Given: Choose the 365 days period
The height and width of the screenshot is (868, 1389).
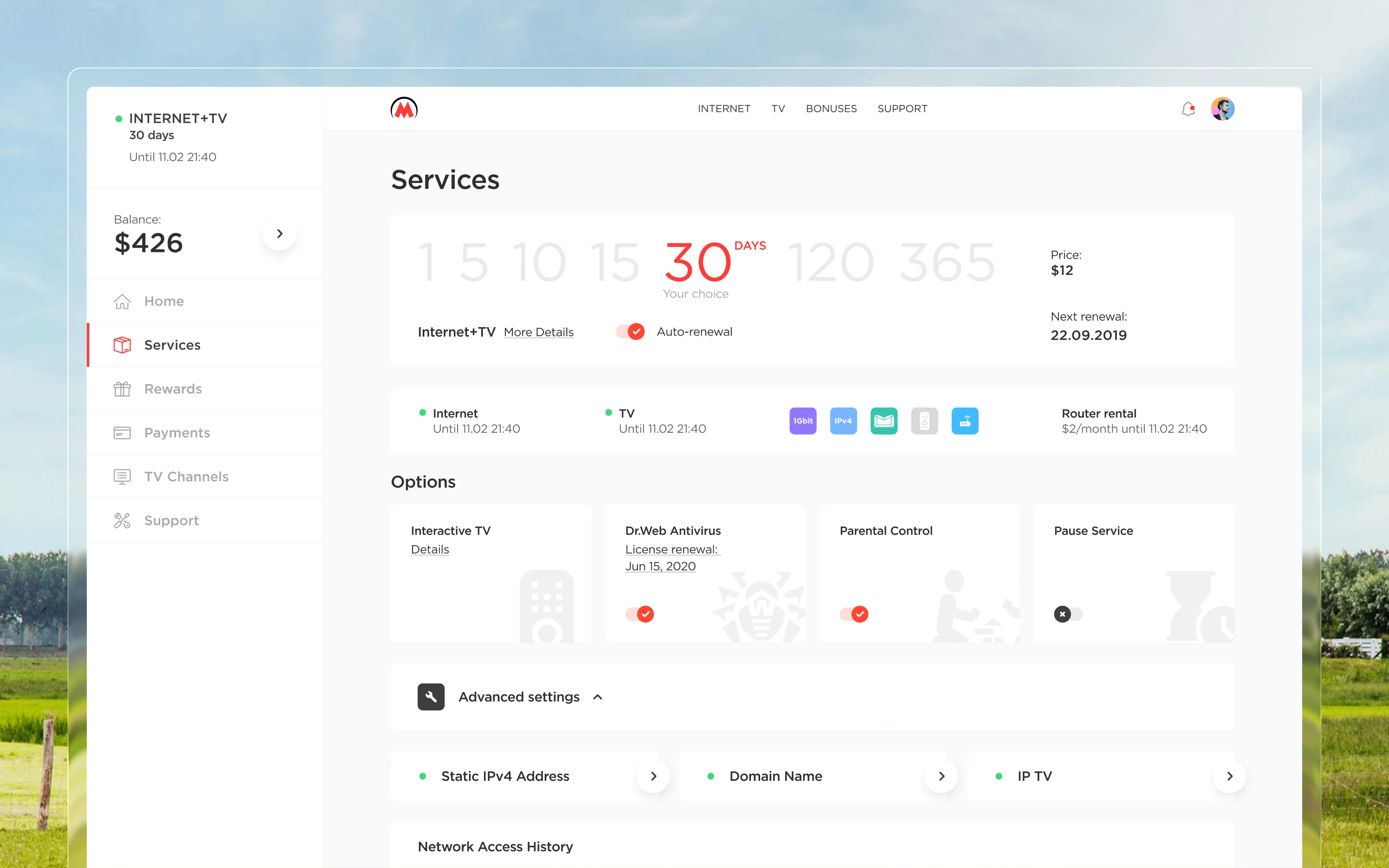Looking at the screenshot, I should point(947,262).
